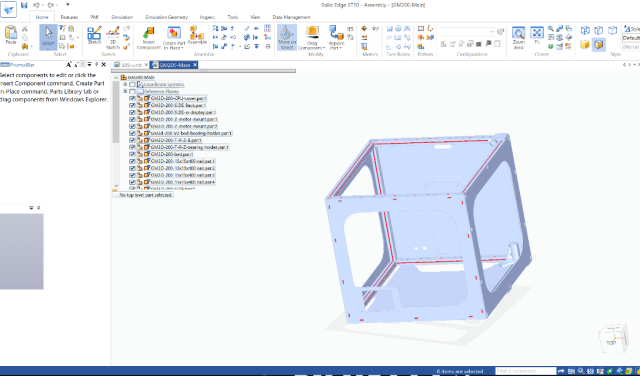Open the PMI ribbon tab
This screenshot has height=376, width=640.
tap(95, 17)
